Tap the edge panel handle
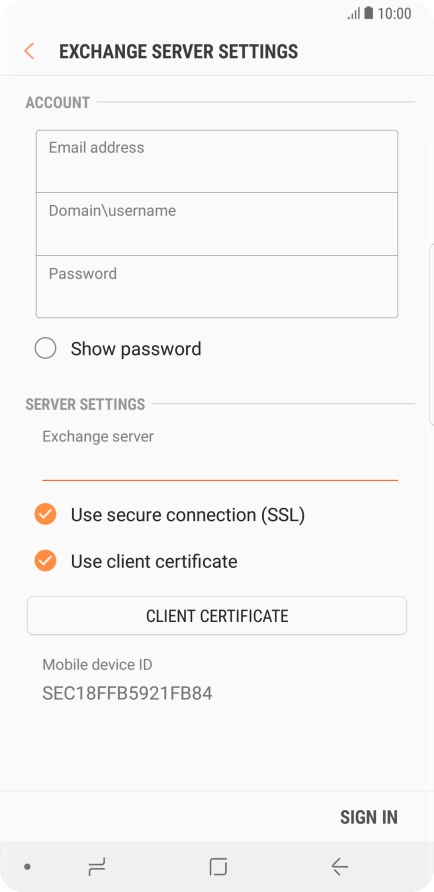Image resolution: width=434 pixels, height=892 pixels. (432, 334)
